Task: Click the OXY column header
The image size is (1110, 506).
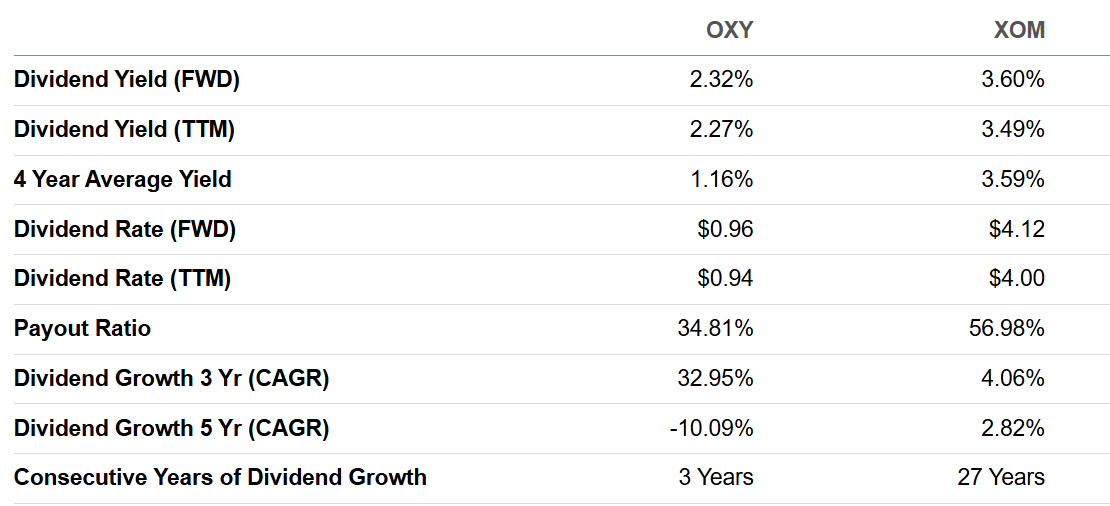Action: 729,30
